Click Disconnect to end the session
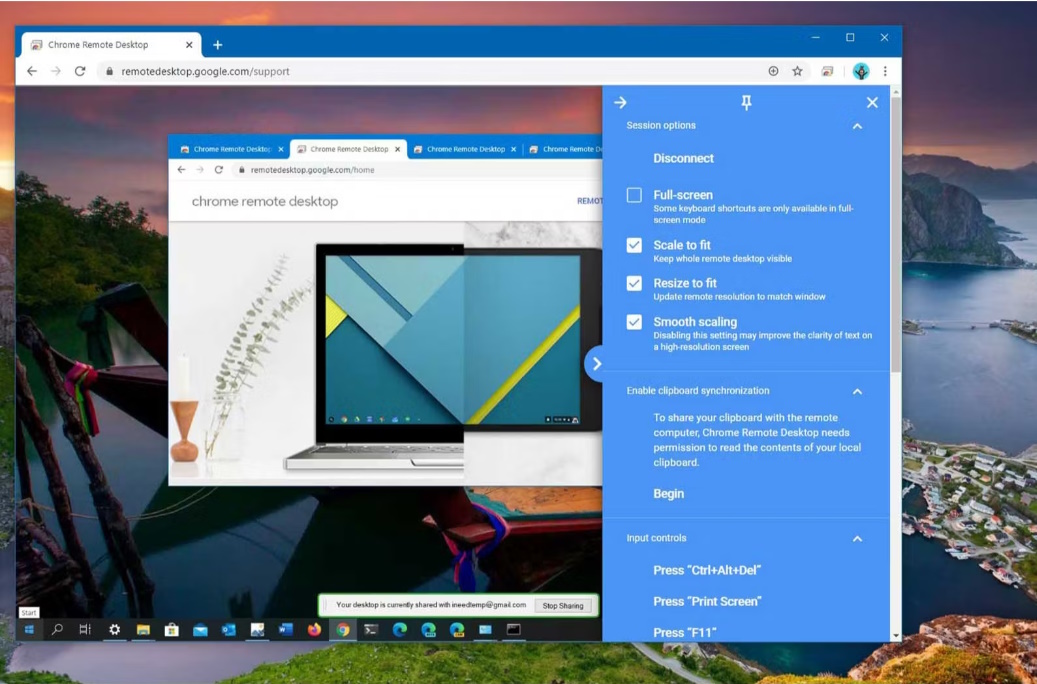1037x684 pixels. (x=683, y=158)
